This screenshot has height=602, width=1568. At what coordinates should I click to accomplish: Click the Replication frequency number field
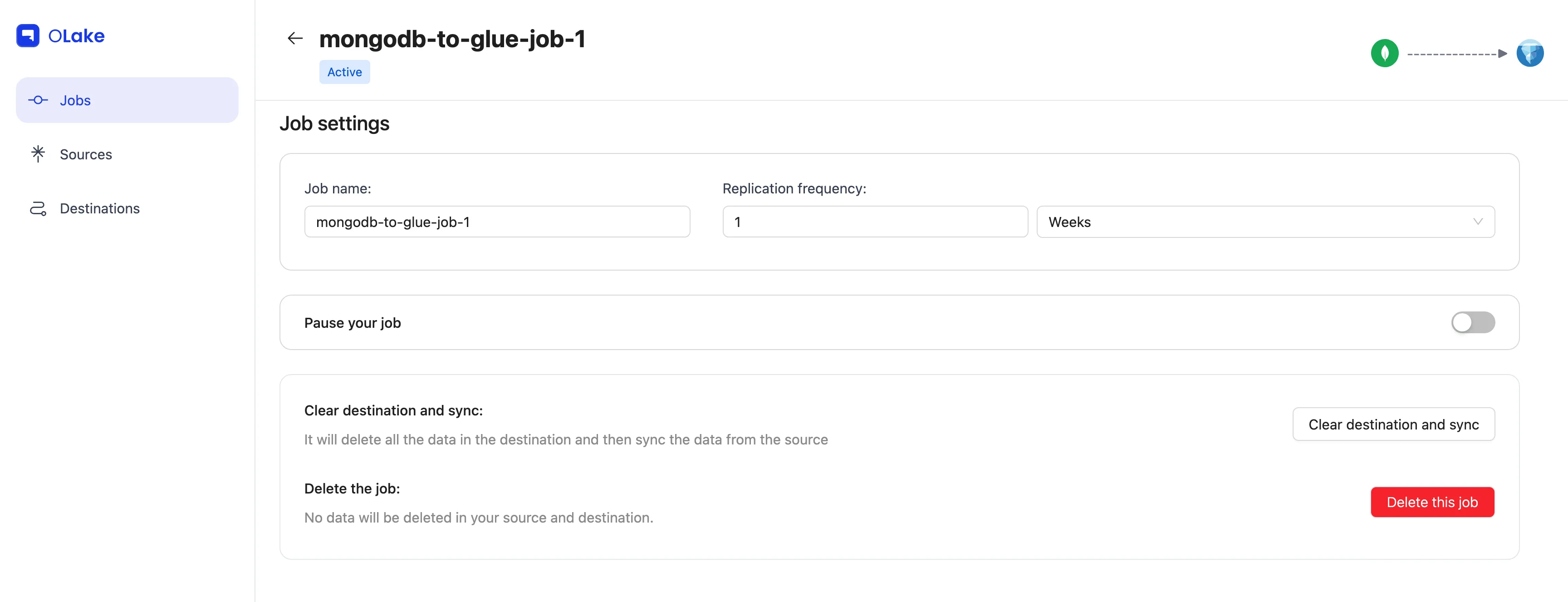click(875, 222)
